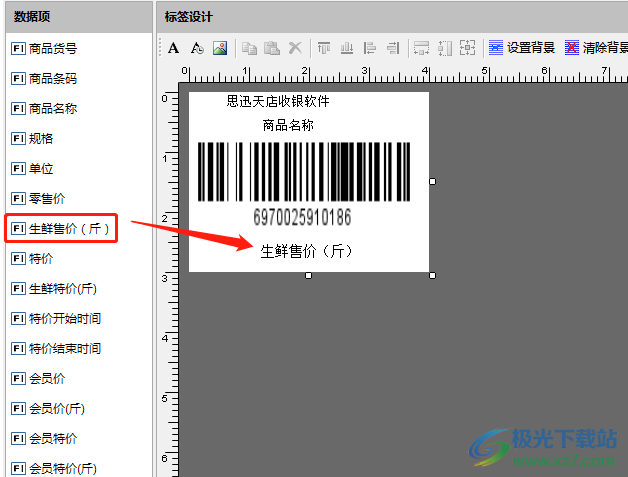Click field icon beside 零售价

pyautogui.click(x=18, y=199)
